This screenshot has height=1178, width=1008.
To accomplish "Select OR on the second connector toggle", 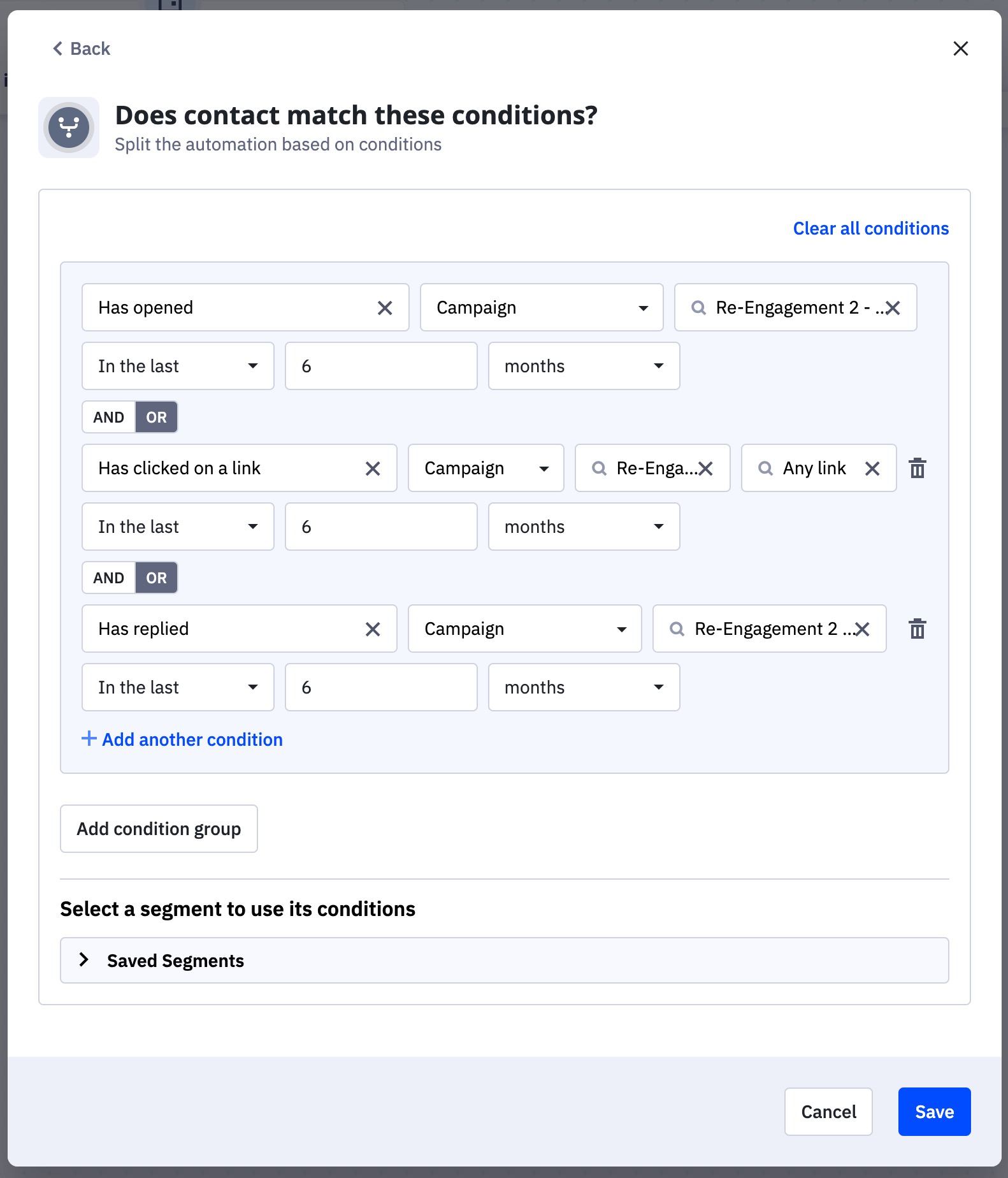I will (156, 578).
